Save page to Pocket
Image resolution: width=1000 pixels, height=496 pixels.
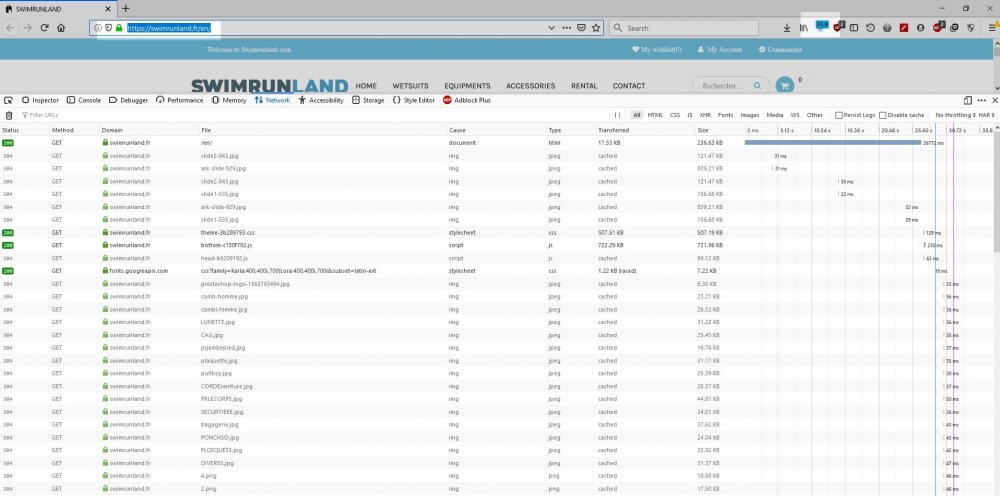coord(582,28)
